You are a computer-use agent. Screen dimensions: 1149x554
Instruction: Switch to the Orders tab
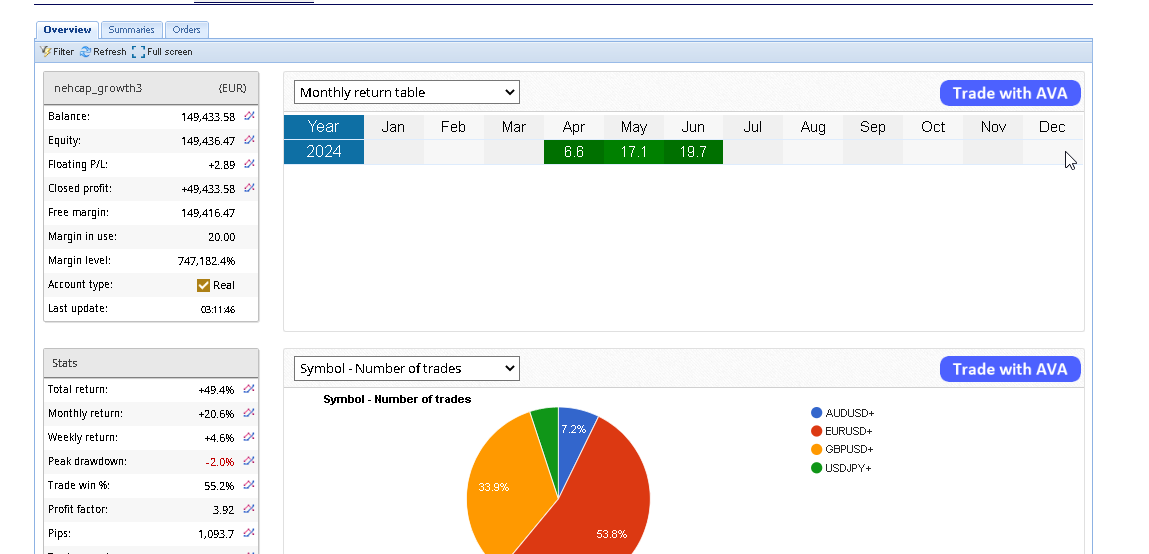click(186, 30)
